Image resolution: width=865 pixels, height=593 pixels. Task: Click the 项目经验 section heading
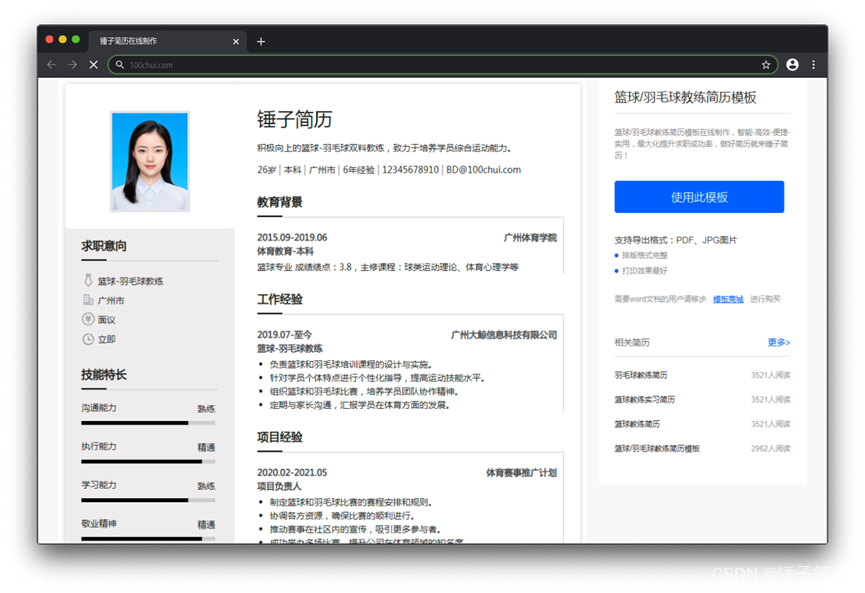tap(280, 437)
